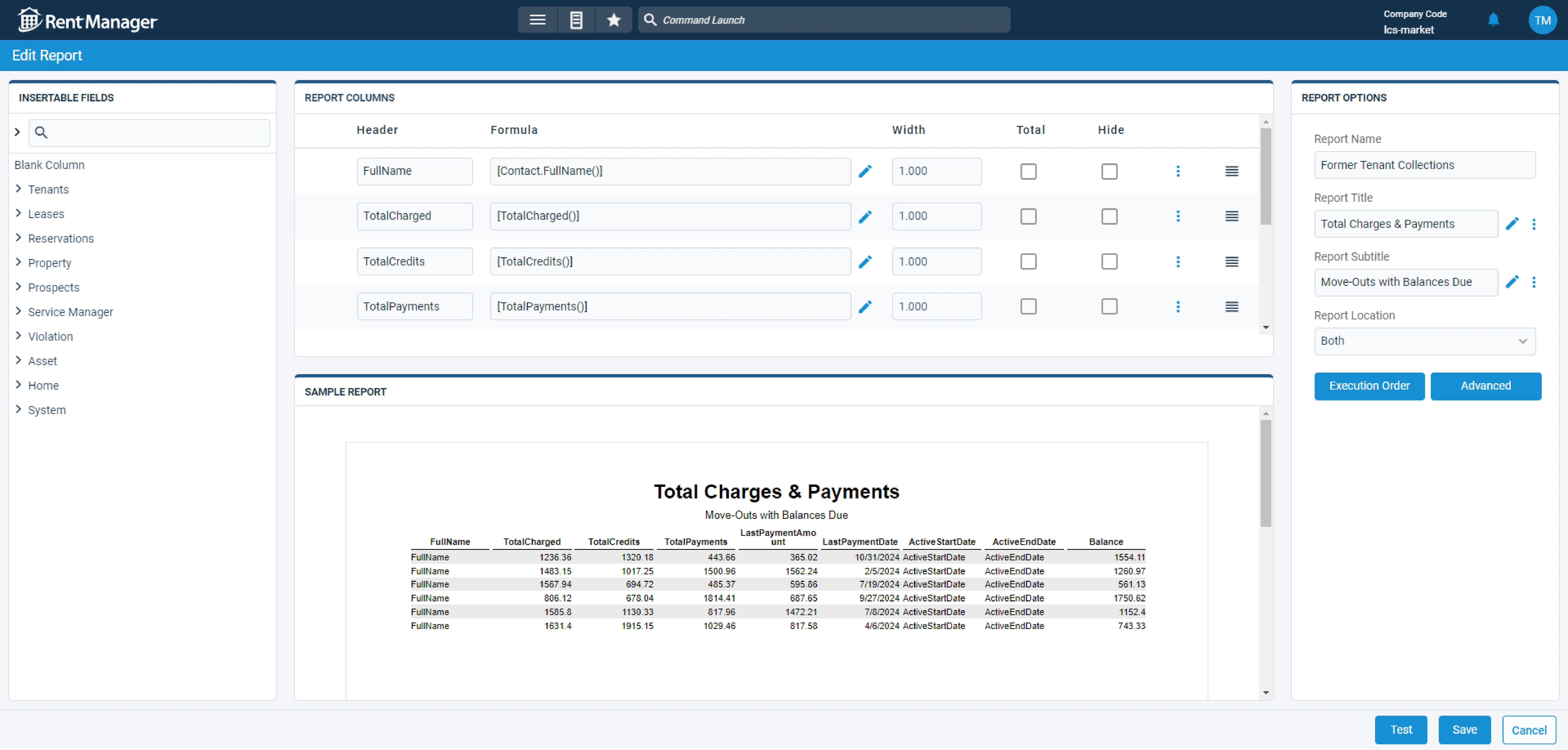The image size is (1568, 750).
Task: Click the reports document icon in top toolbar
Action: click(x=576, y=19)
